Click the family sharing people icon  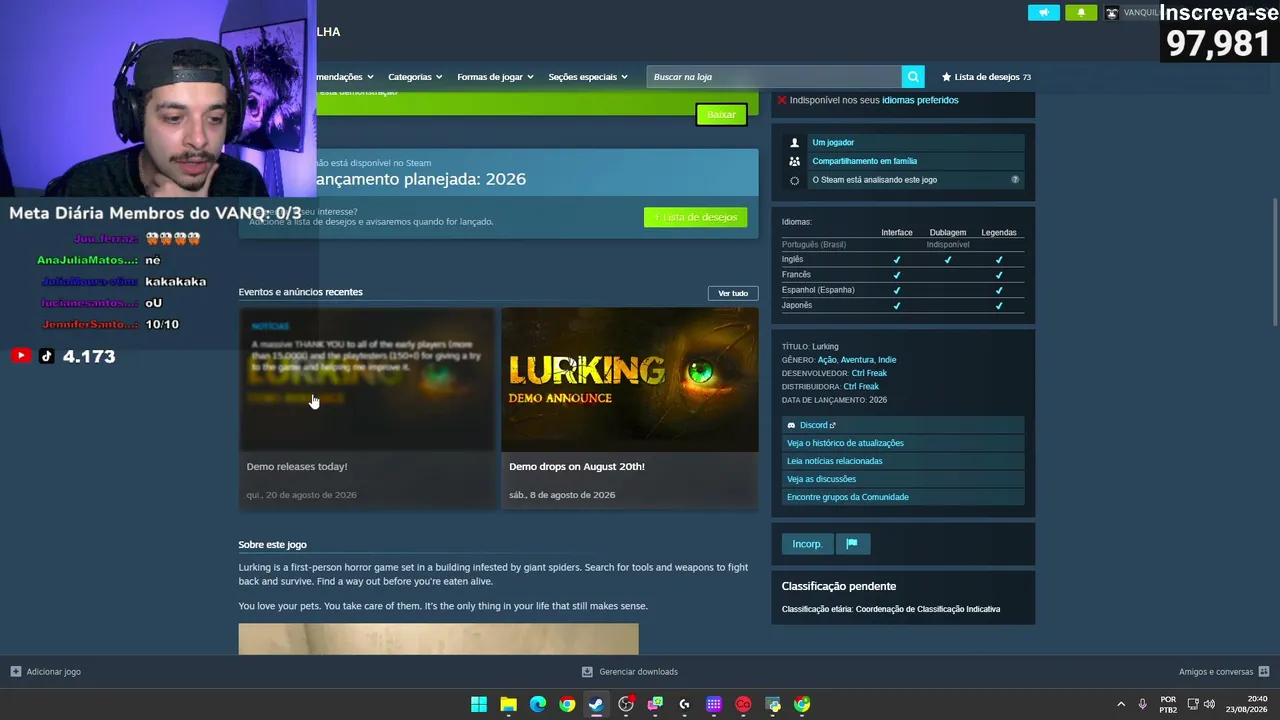[x=794, y=161]
